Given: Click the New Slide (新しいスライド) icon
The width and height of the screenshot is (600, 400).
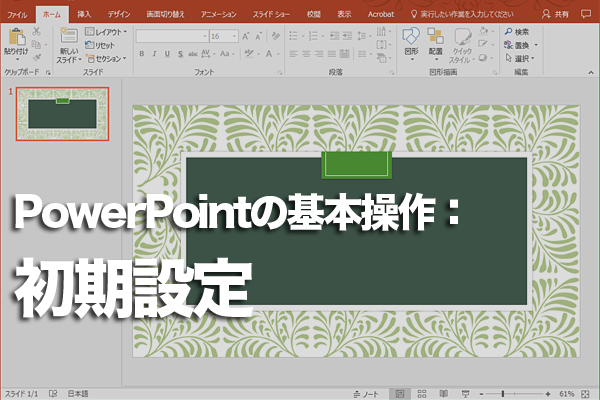Looking at the screenshot, I should (69, 36).
